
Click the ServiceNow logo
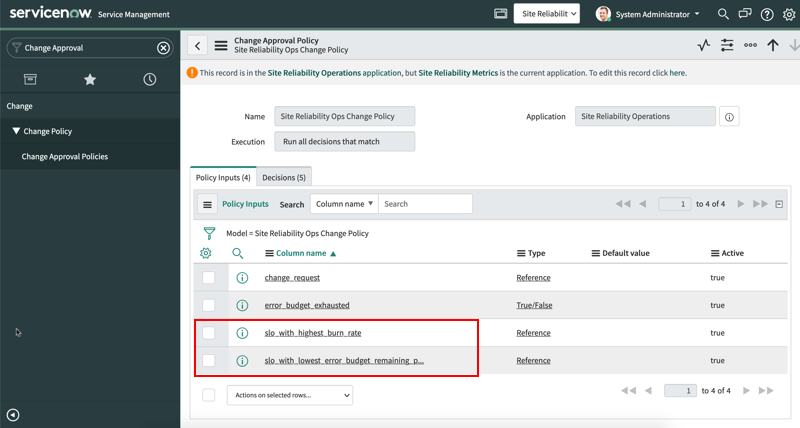point(50,13)
